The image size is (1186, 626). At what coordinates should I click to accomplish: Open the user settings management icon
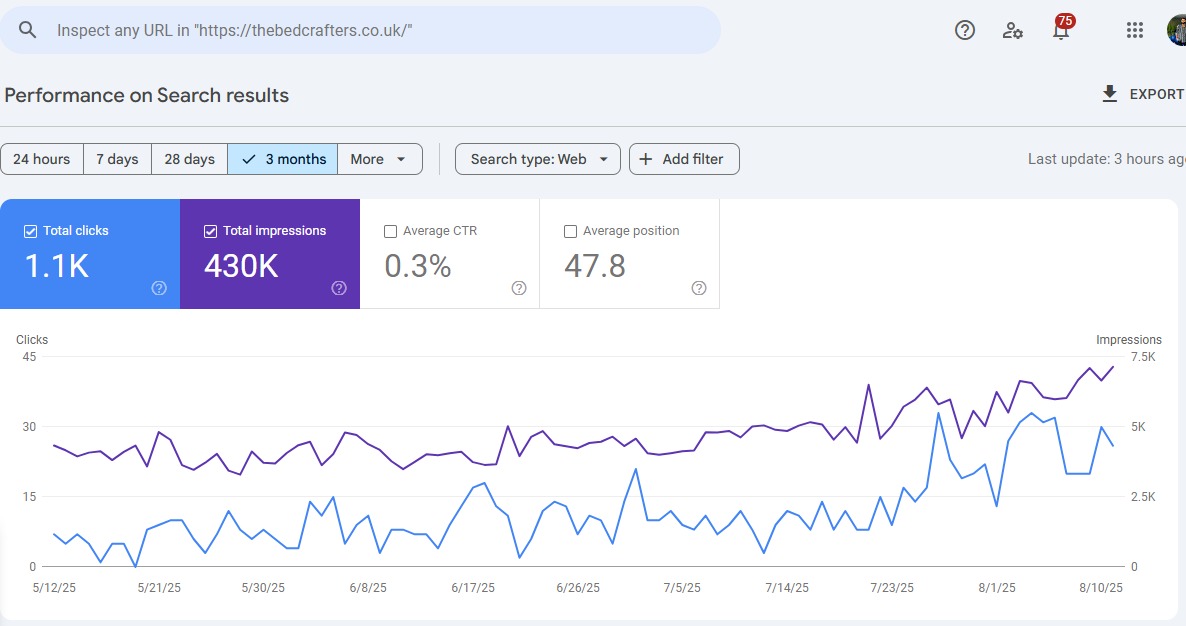point(1012,31)
